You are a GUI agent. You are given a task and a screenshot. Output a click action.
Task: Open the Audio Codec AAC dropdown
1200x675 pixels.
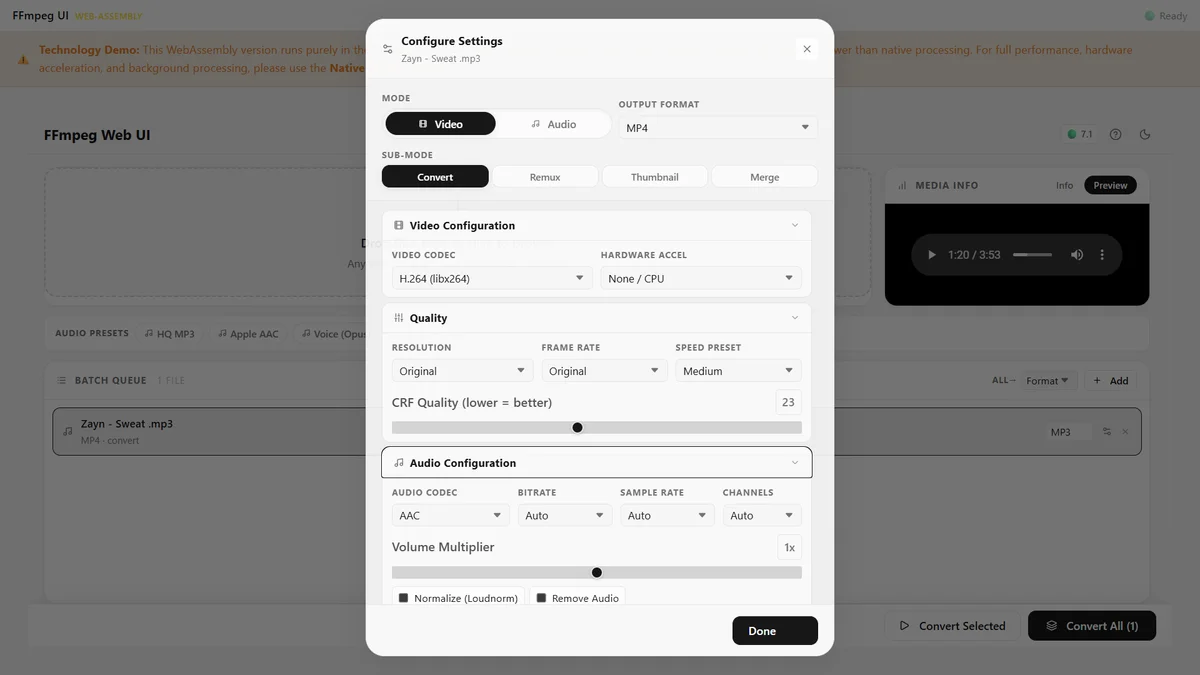(x=451, y=516)
